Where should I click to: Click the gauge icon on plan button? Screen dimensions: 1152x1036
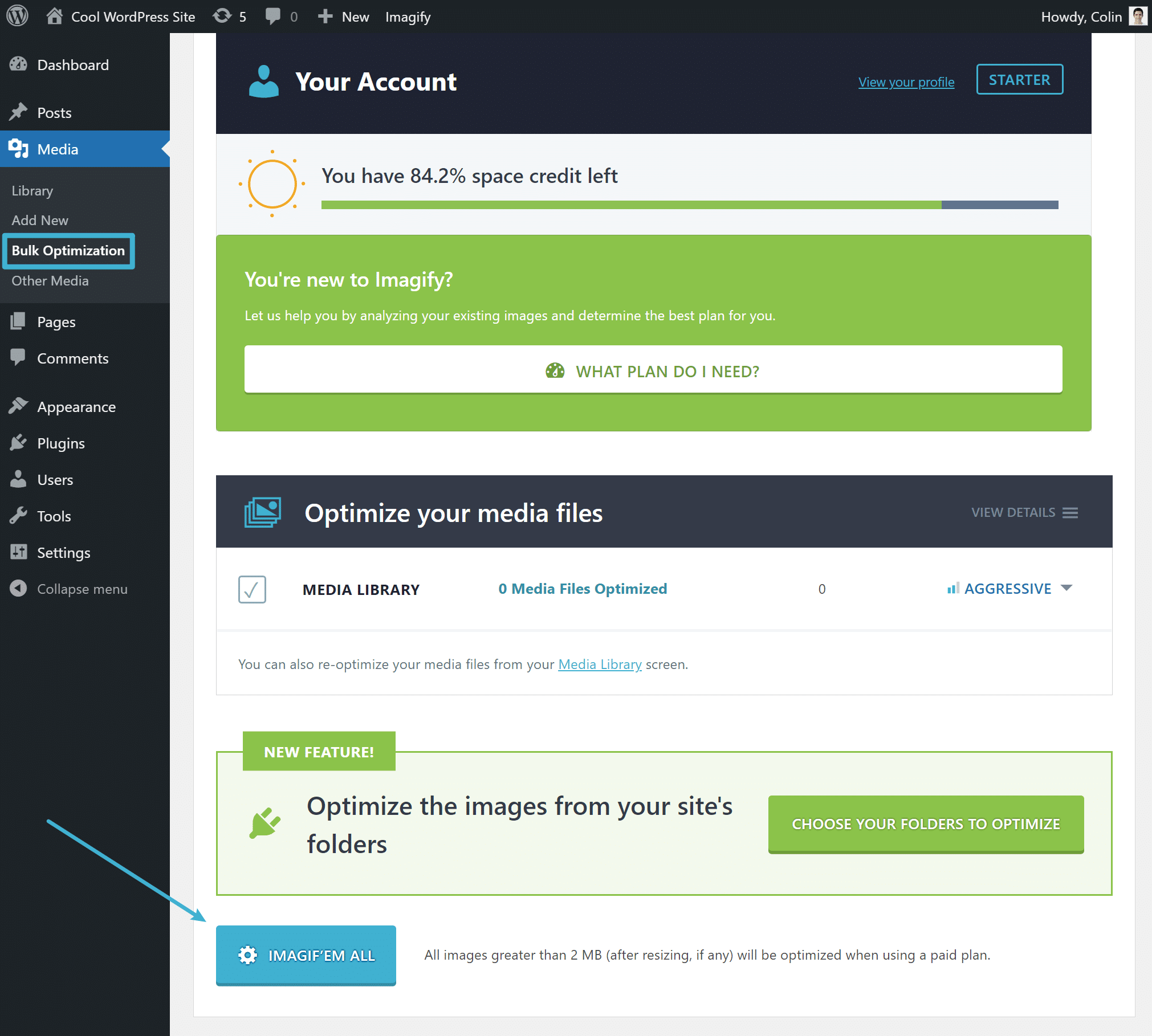pyautogui.click(x=555, y=371)
